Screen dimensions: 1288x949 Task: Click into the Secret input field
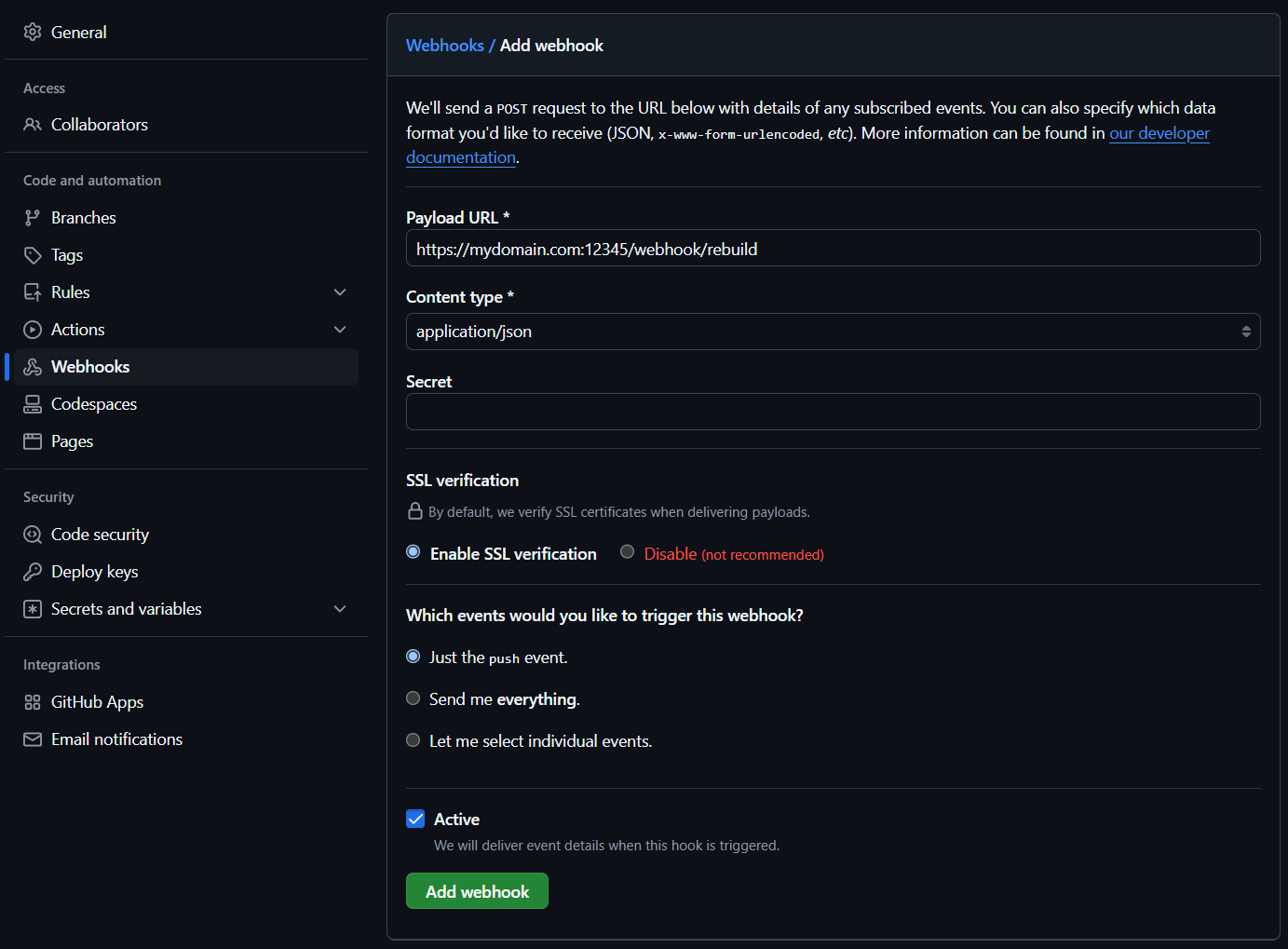833,412
